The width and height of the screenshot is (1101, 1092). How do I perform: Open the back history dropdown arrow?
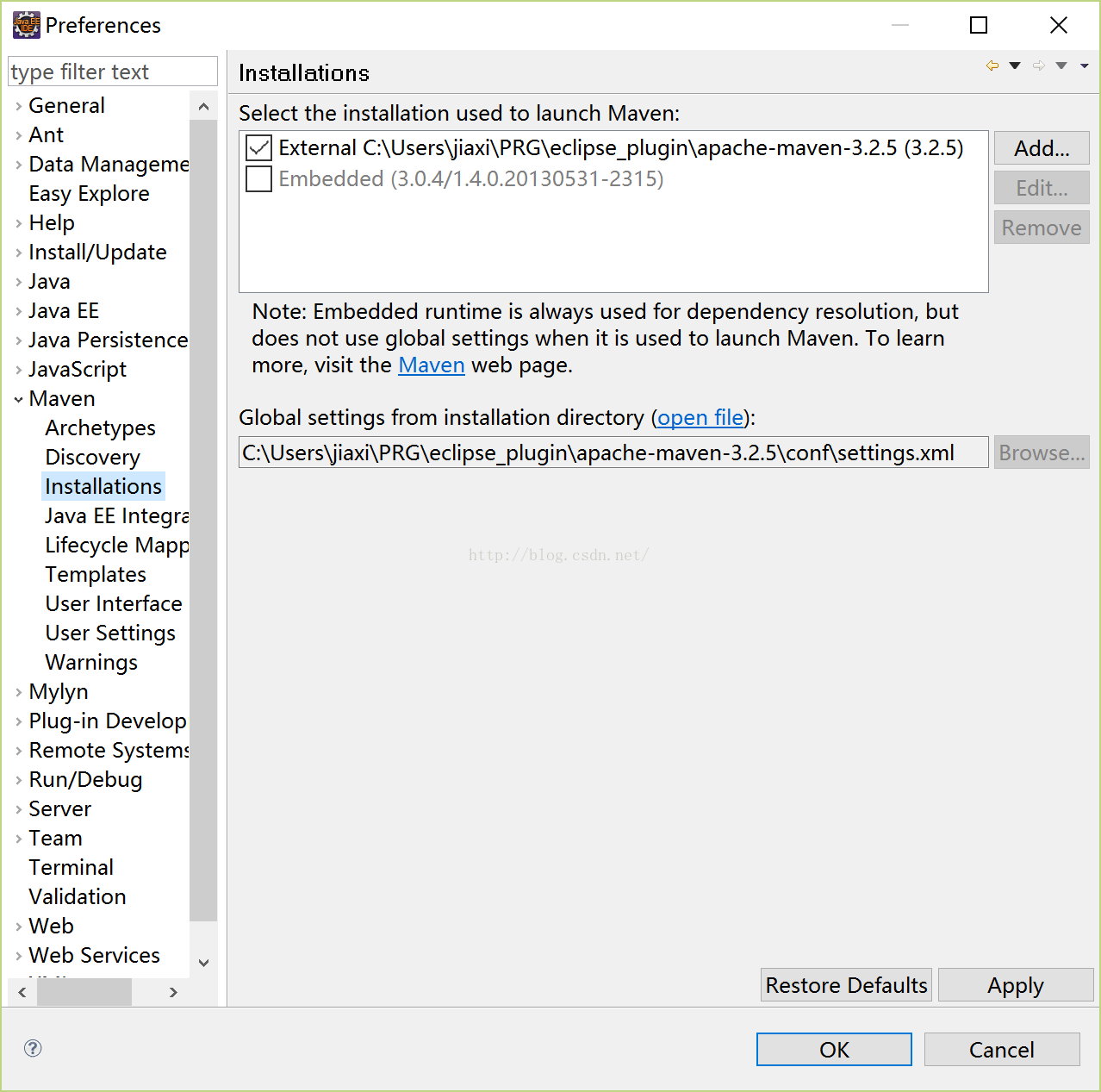1015,66
